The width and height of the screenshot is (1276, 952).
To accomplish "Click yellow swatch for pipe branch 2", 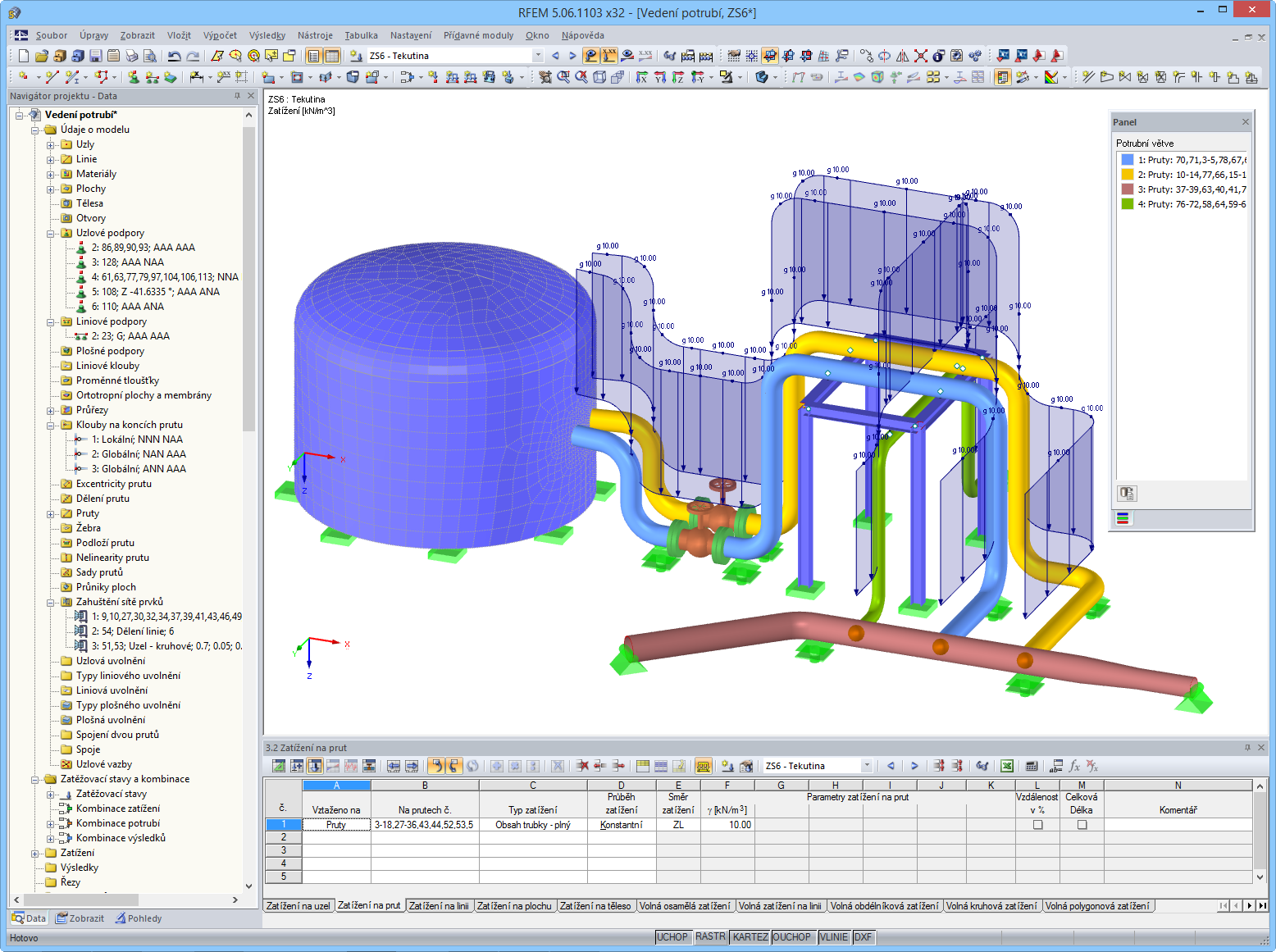I will 1128,175.
